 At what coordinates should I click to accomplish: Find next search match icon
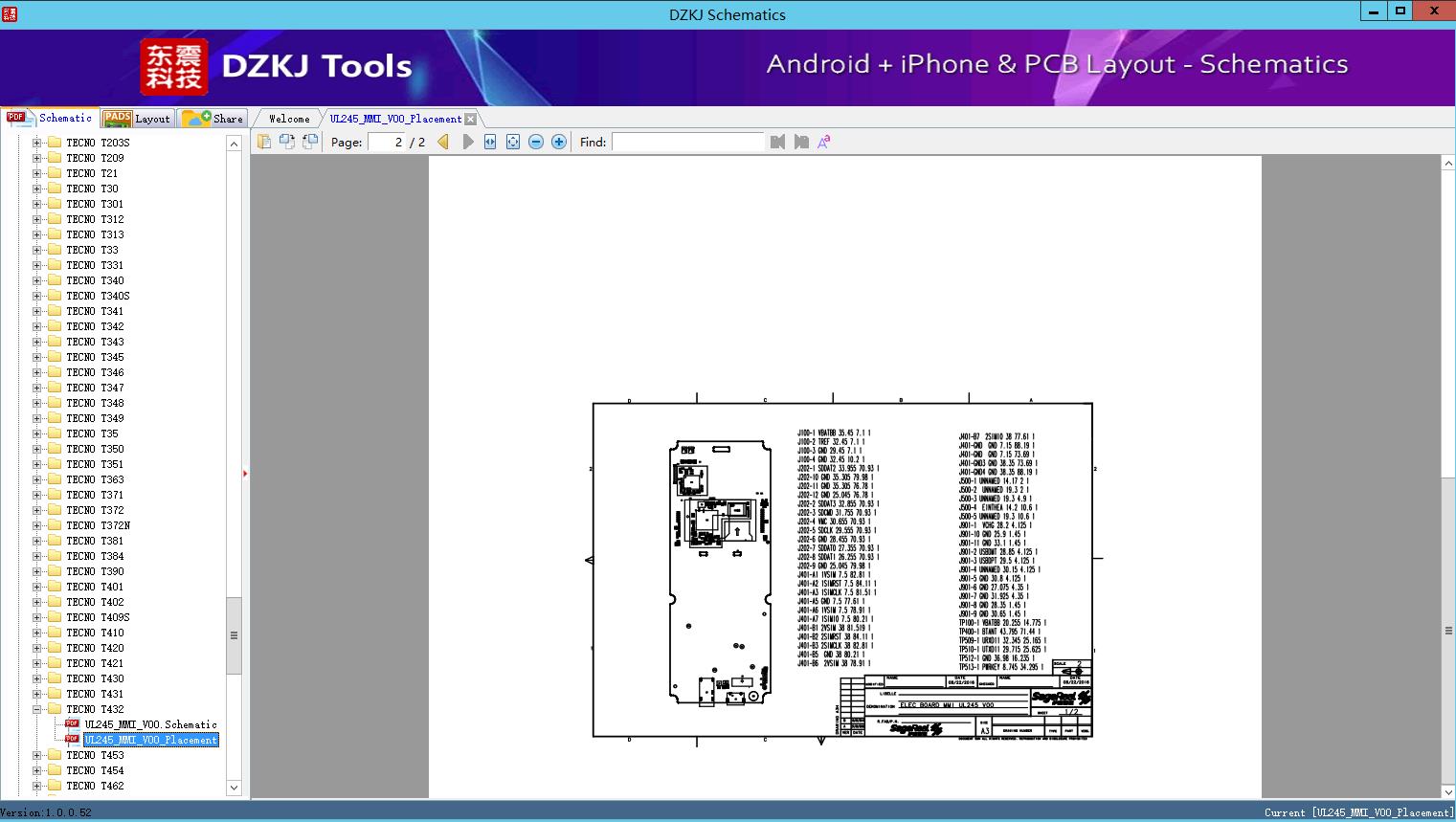[x=801, y=142]
